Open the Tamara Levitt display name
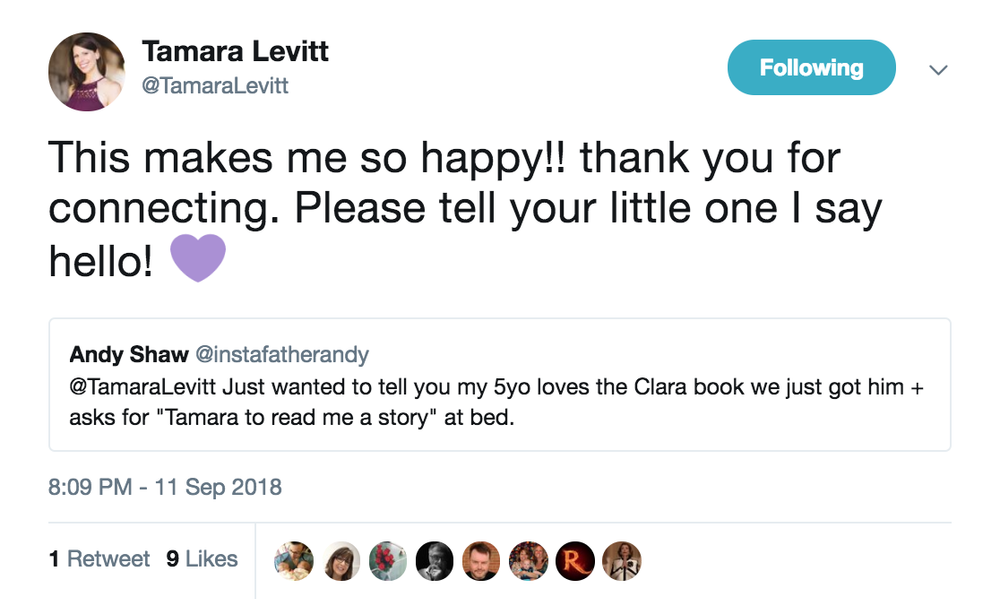1000x599 pixels. (x=235, y=51)
